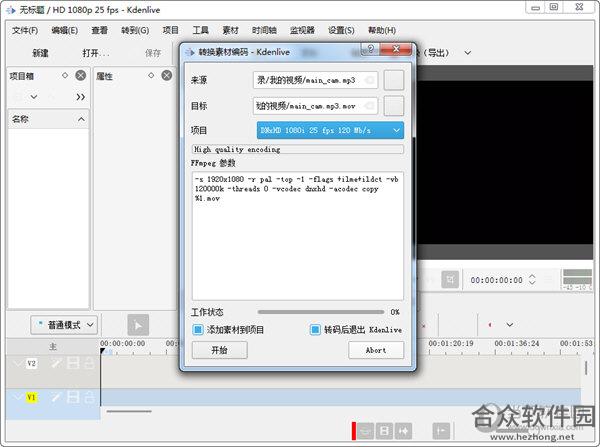The image size is (600, 447).
Task: Sort by the 名称 column header arrow
Action: click(x=81, y=119)
